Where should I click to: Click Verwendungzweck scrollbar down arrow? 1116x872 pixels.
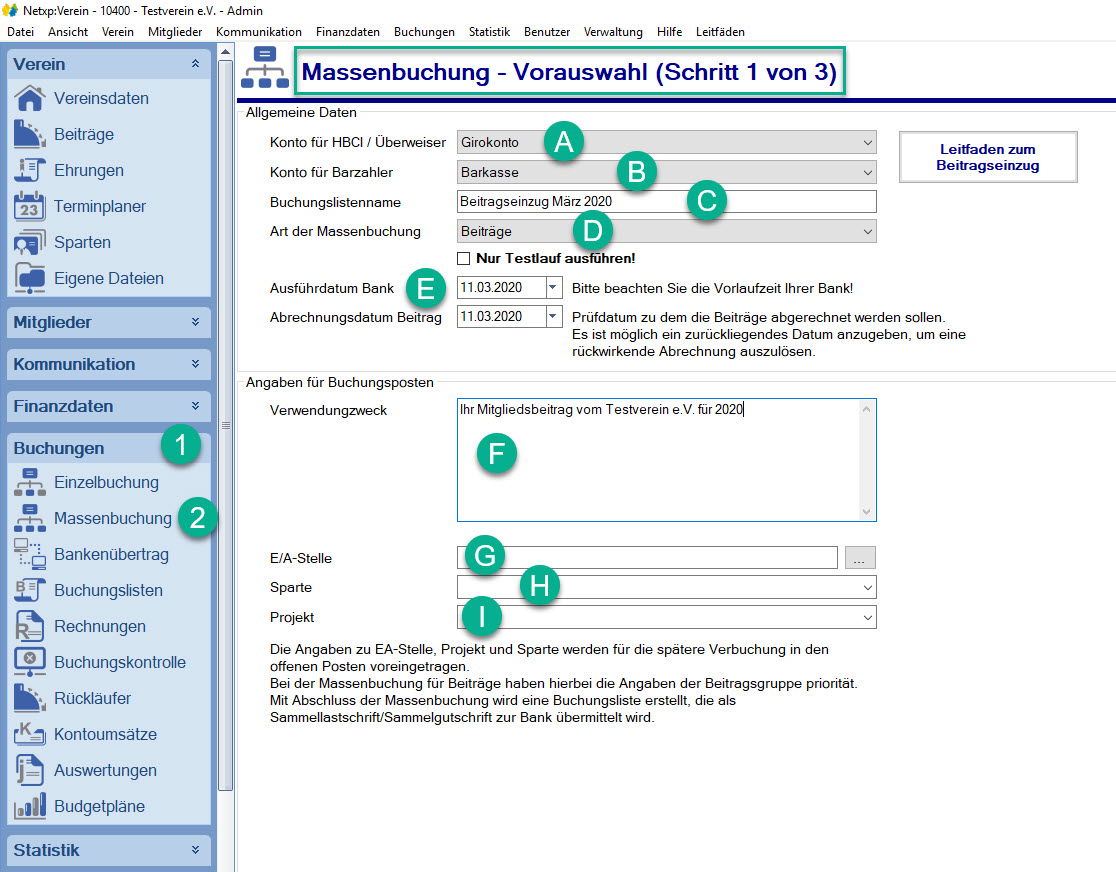[866, 512]
